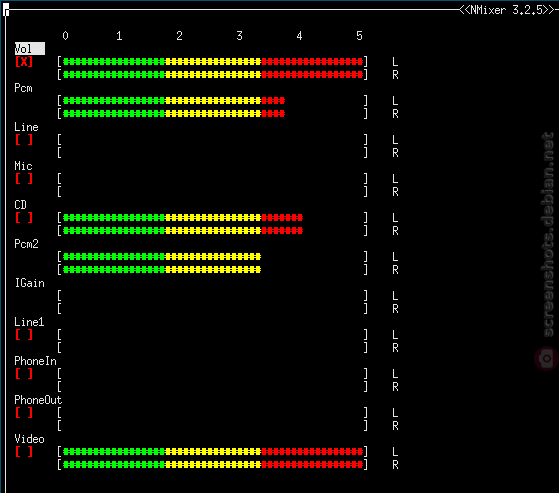Select the highlighted Vol channel label
The width and height of the screenshot is (559, 493).
(x=30, y=49)
